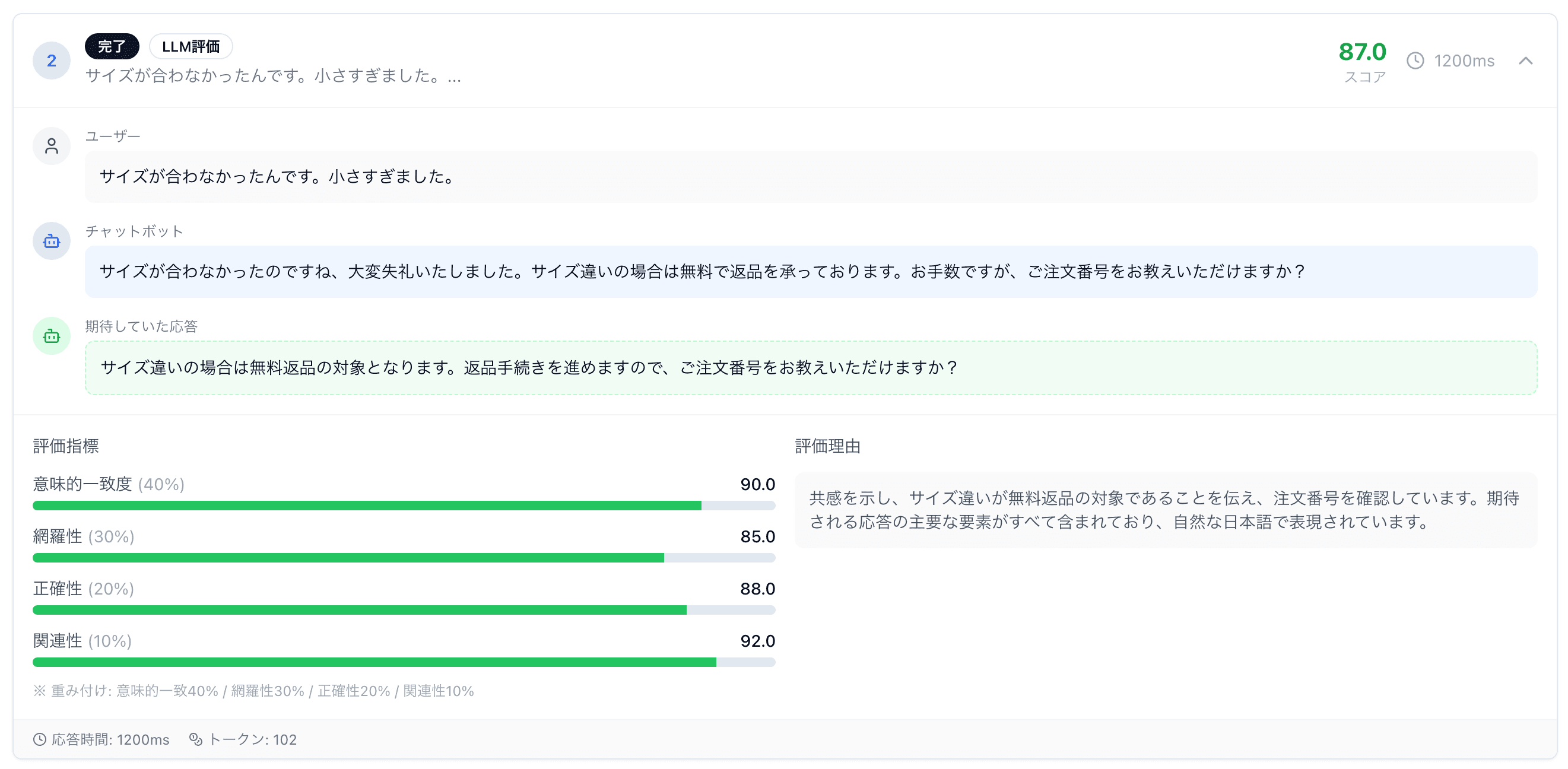Image resolution: width=1568 pixels, height=769 pixels.
Task: Click the 関連性 progress bar
Action: pos(404,662)
